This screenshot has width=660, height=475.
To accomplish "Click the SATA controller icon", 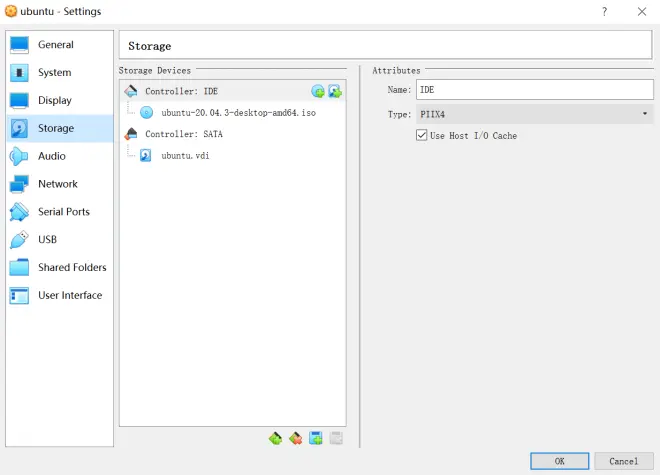I will (x=131, y=134).
